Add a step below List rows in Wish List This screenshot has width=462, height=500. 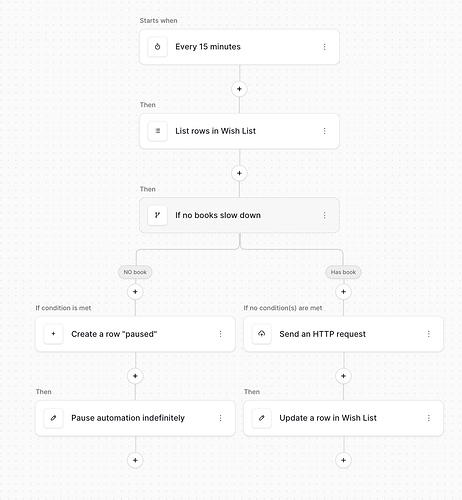pyautogui.click(x=239, y=173)
